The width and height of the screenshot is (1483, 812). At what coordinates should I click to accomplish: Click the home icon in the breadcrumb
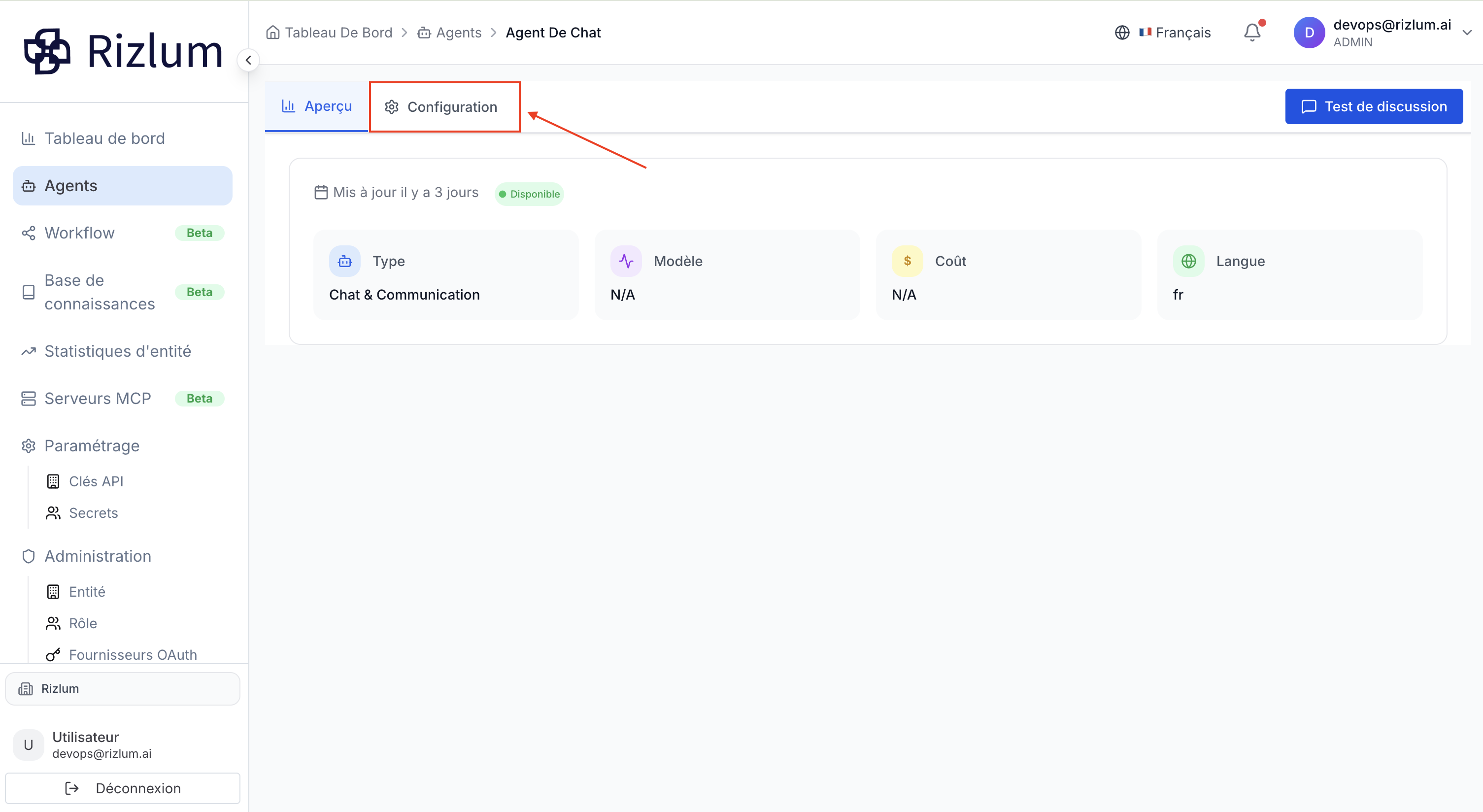click(273, 32)
